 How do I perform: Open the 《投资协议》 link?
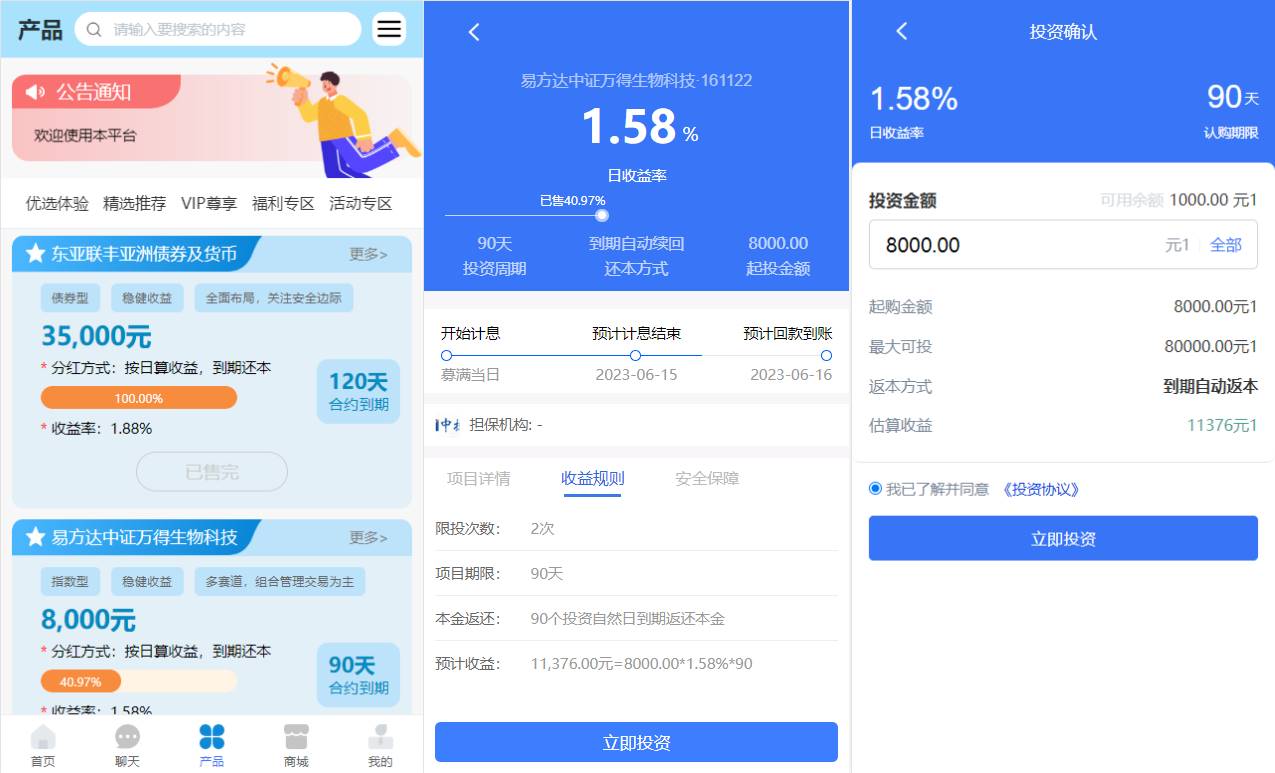pyautogui.click(x=1041, y=489)
